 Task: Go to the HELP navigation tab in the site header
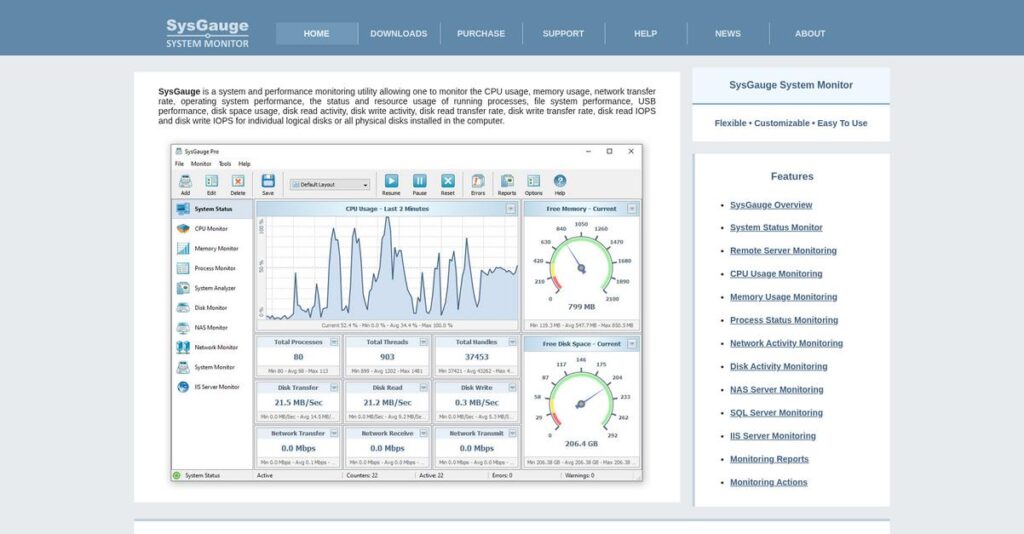[646, 33]
